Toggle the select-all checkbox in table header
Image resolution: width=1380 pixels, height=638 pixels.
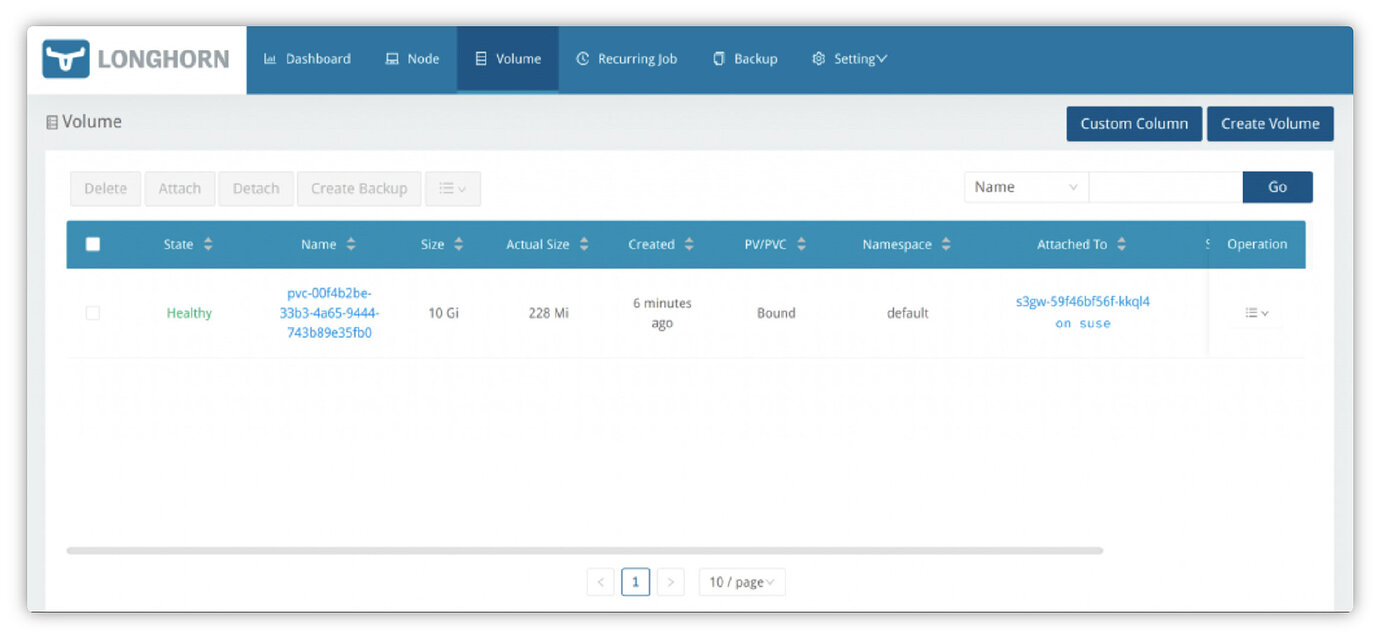pyautogui.click(x=93, y=244)
